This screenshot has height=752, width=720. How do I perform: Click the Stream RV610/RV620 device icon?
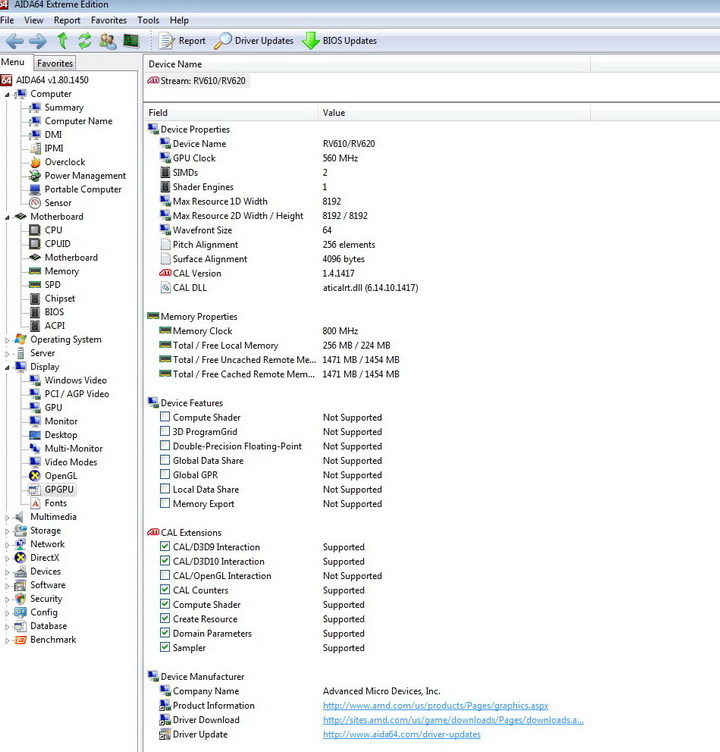point(153,81)
